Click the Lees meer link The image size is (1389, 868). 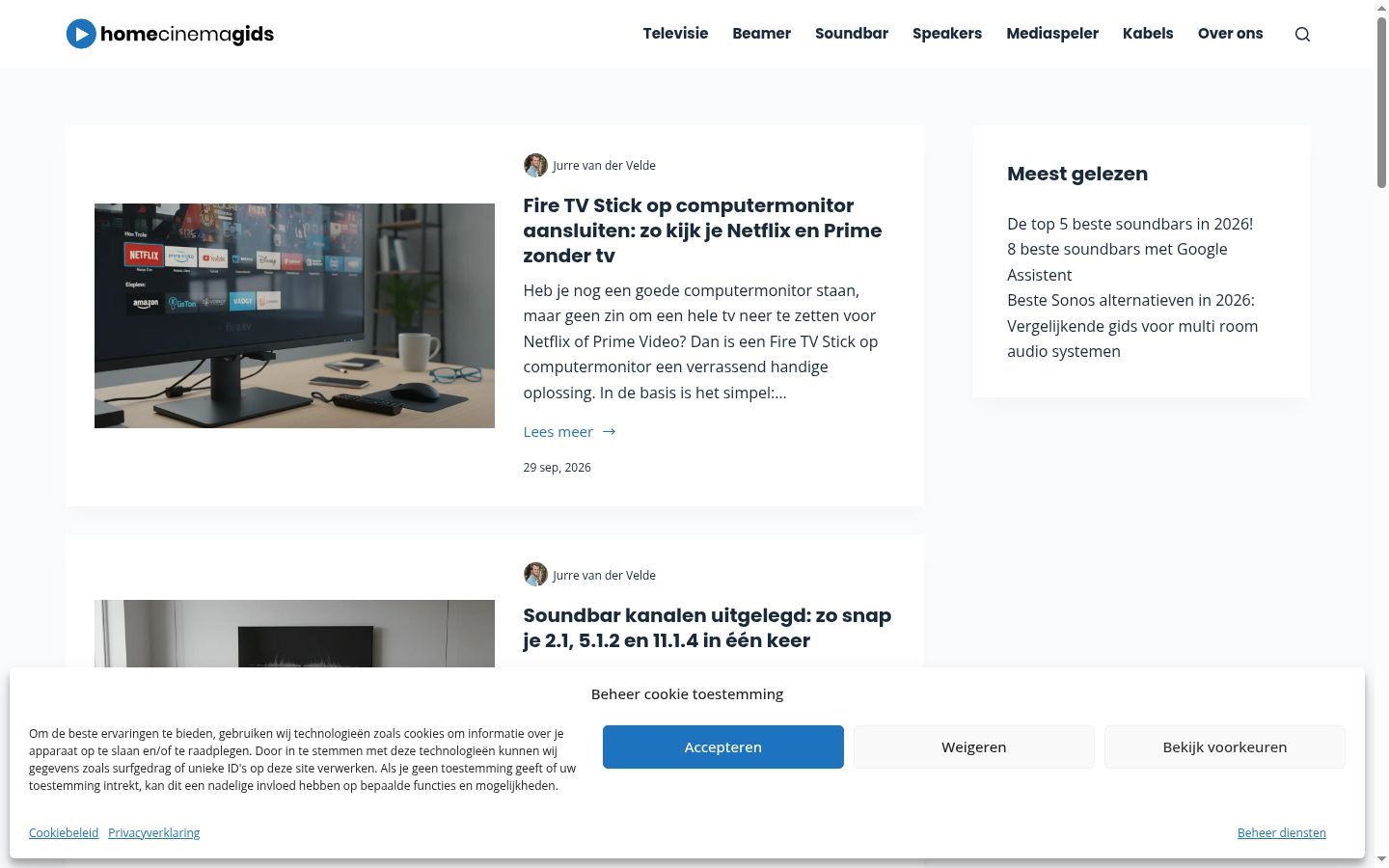pyautogui.click(x=558, y=432)
